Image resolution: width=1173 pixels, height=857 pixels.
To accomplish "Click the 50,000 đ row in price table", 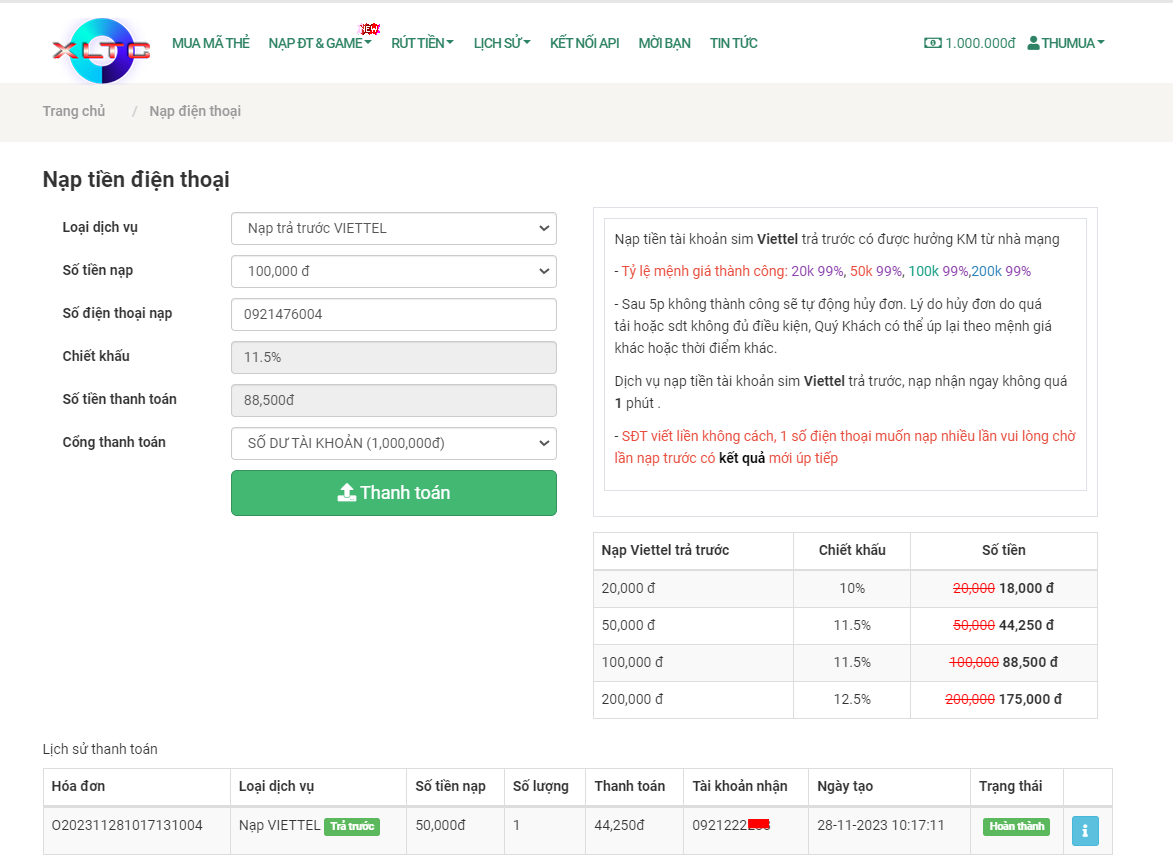I will click(x=845, y=626).
